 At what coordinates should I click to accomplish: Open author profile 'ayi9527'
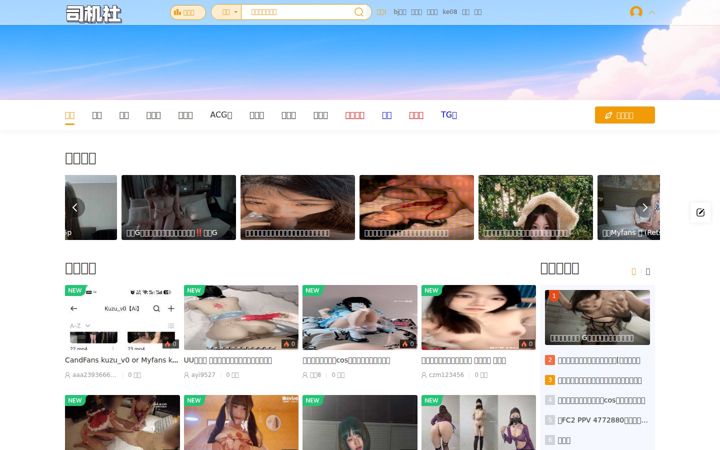click(200, 375)
